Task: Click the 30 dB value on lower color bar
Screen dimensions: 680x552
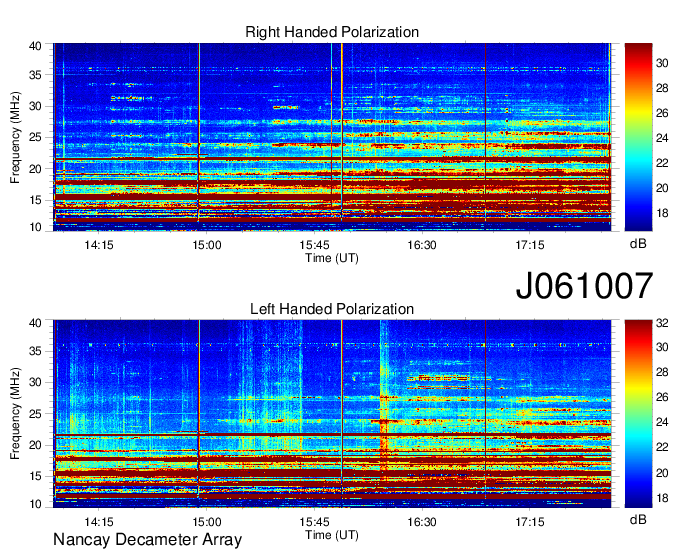Action: coord(662,347)
